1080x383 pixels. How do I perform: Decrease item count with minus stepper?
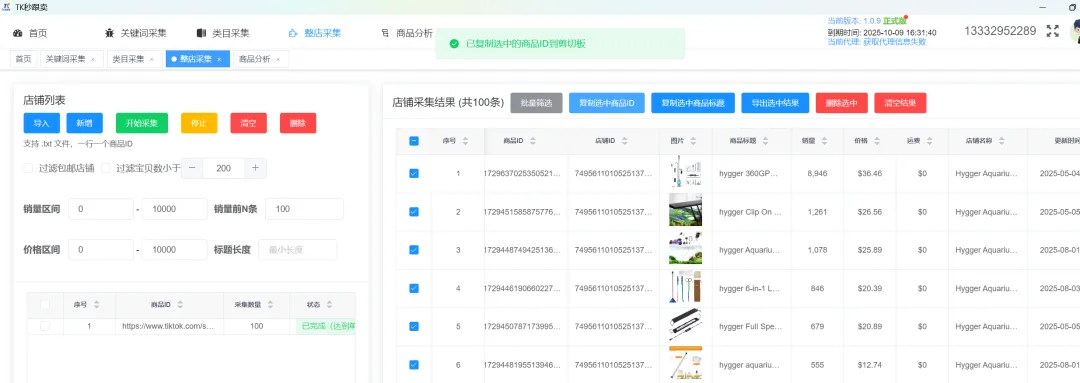click(x=192, y=168)
